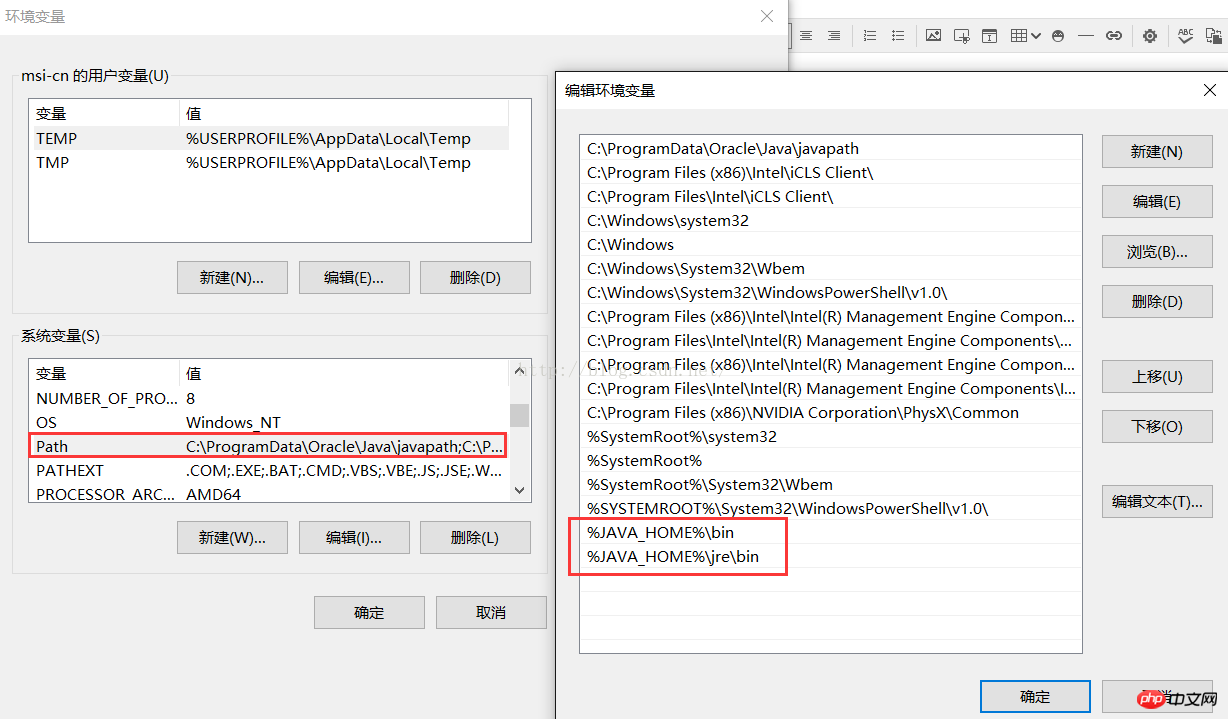Click 上移(U) move up button
This screenshot has width=1228, height=719.
[x=1157, y=377]
